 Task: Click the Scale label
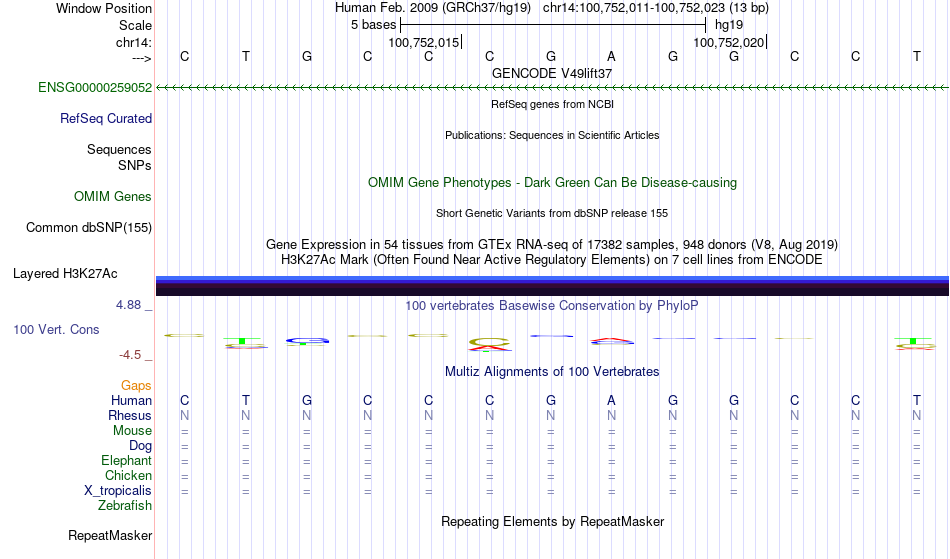(x=135, y=25)
